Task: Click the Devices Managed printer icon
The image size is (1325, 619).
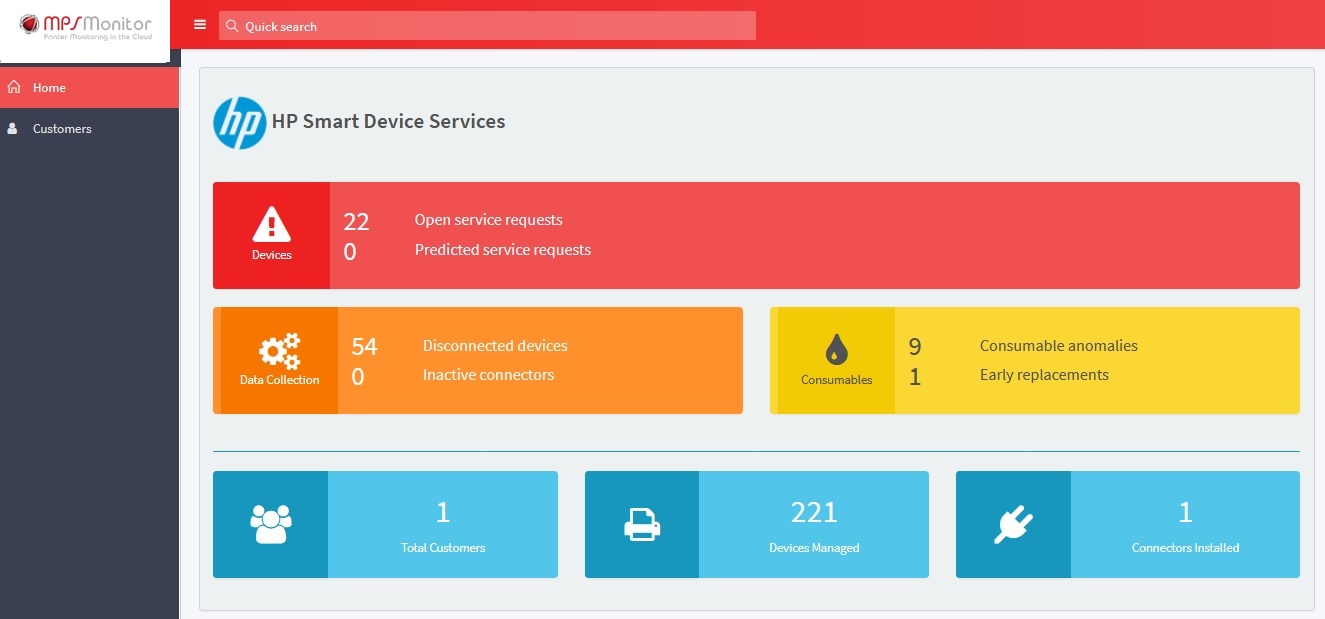Action: (641, 524)
